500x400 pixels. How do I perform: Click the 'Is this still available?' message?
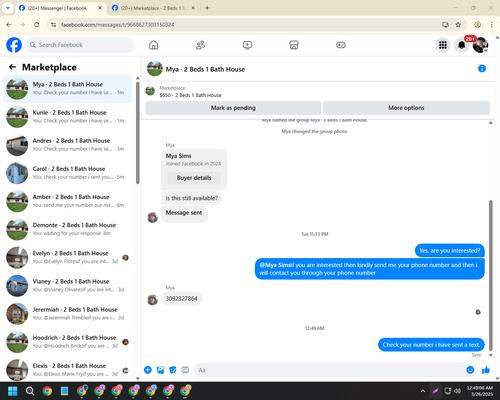[192, 198]
